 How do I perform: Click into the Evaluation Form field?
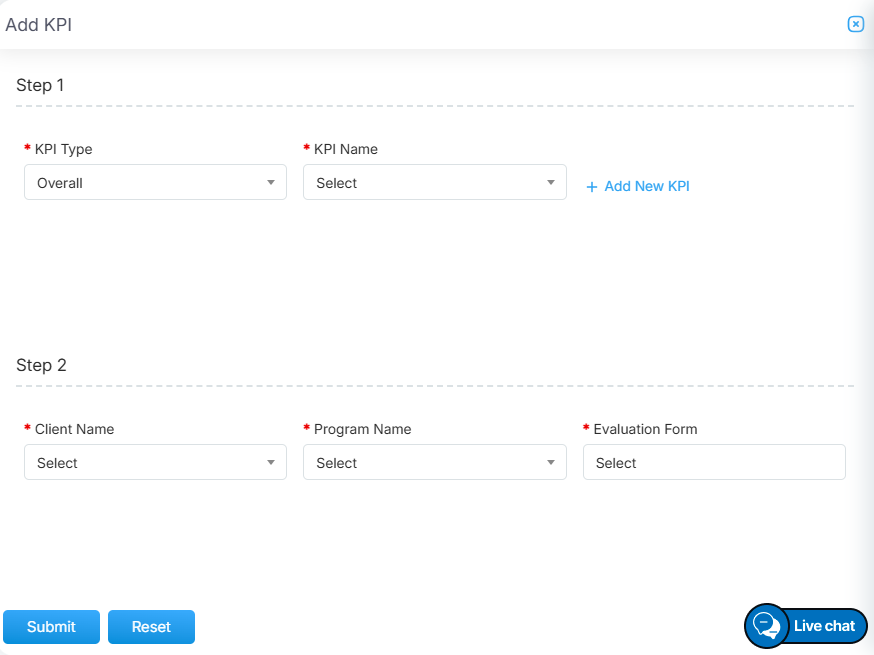(713, 463)
